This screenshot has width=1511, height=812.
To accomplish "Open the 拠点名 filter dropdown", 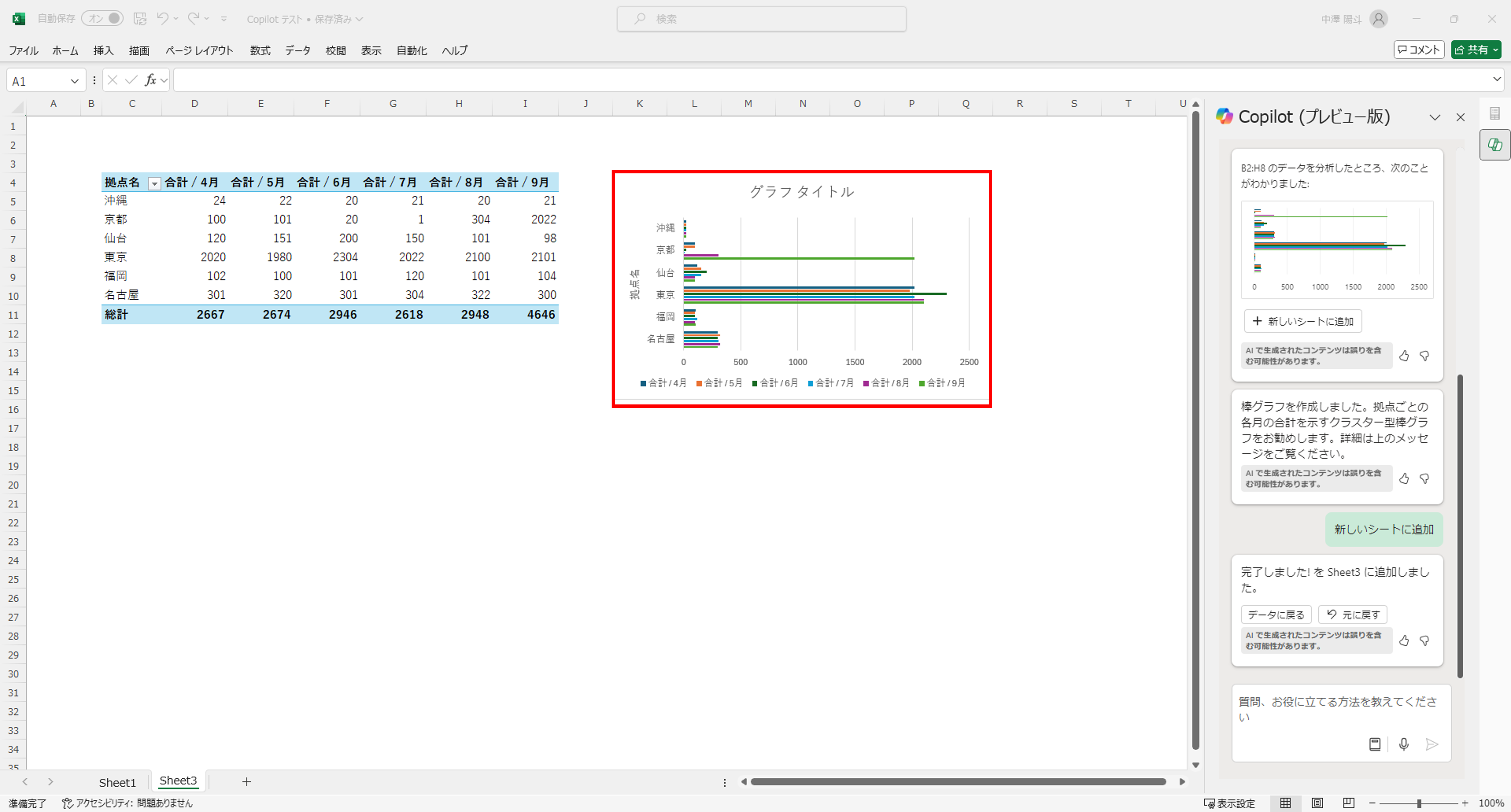I will [154, 183].
